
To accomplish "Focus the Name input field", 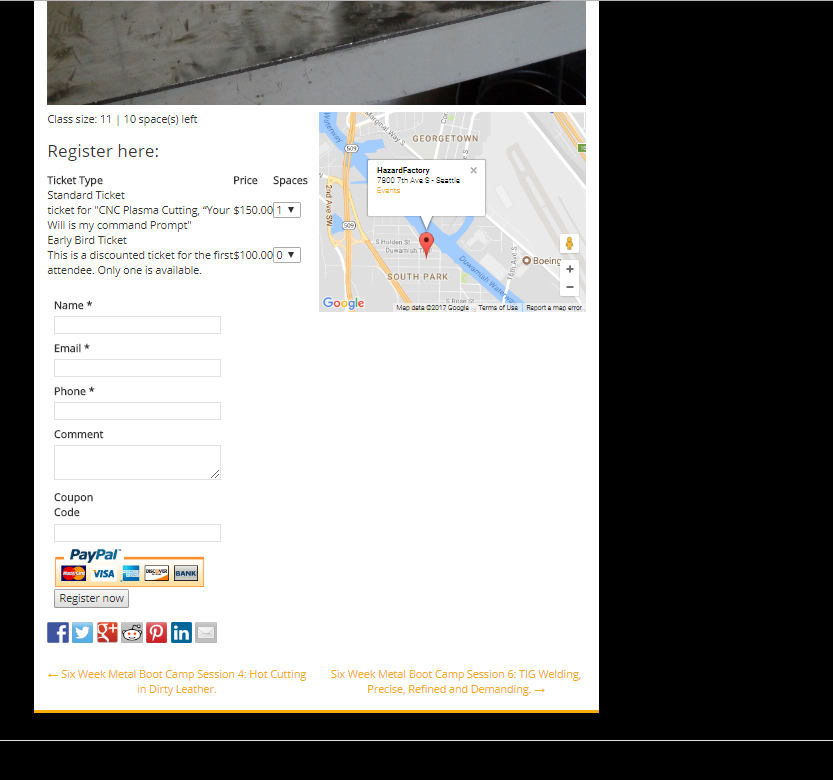I will tap(138, 325).
